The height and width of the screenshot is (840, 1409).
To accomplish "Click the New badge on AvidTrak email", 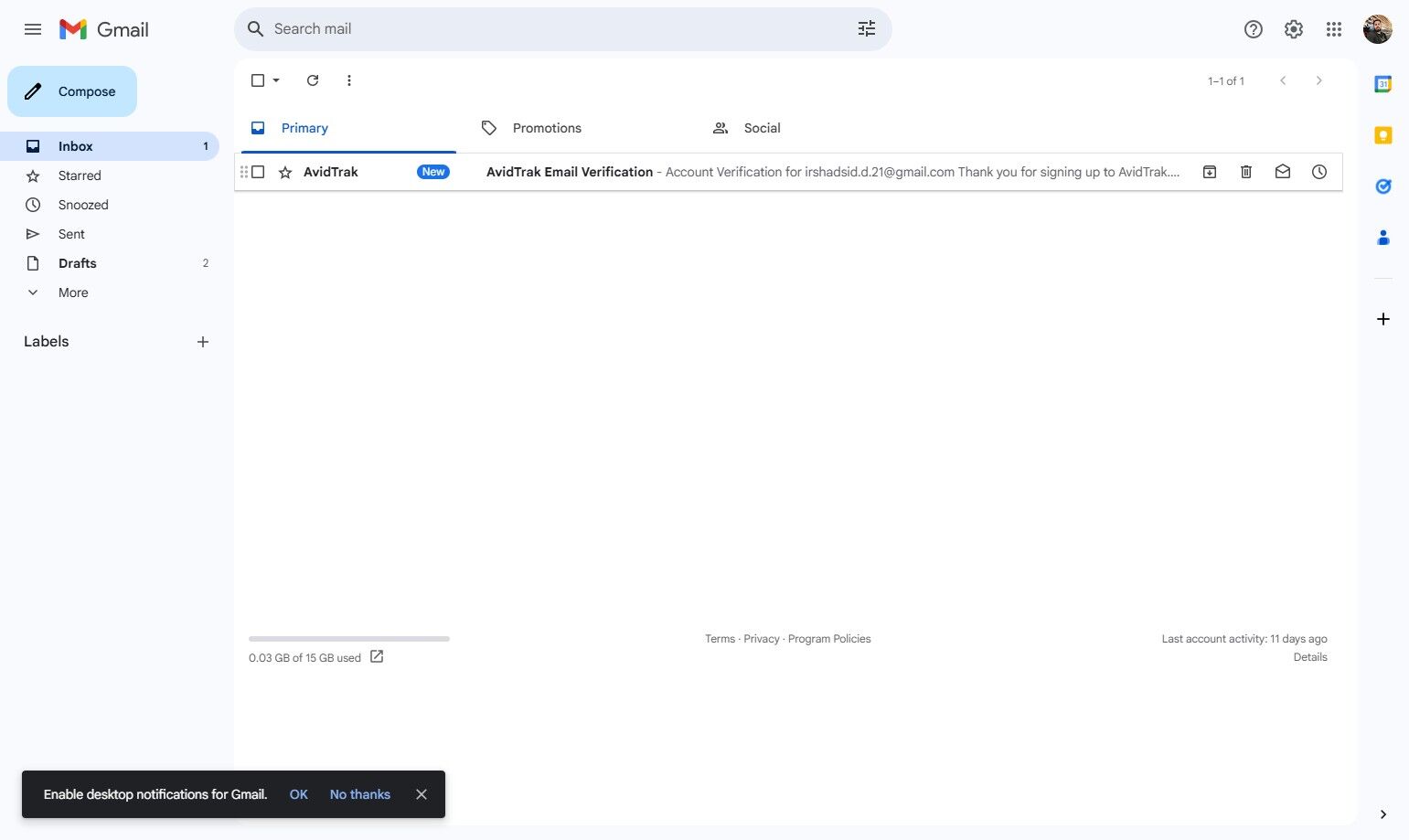I will click(x=433, y=172).
